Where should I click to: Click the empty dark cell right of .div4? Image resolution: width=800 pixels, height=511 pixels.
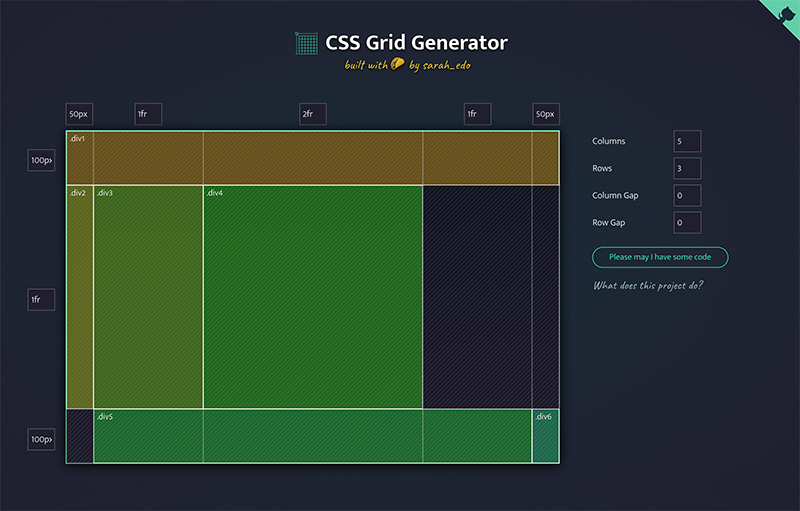pyautogui.click(x=476, y=297)
